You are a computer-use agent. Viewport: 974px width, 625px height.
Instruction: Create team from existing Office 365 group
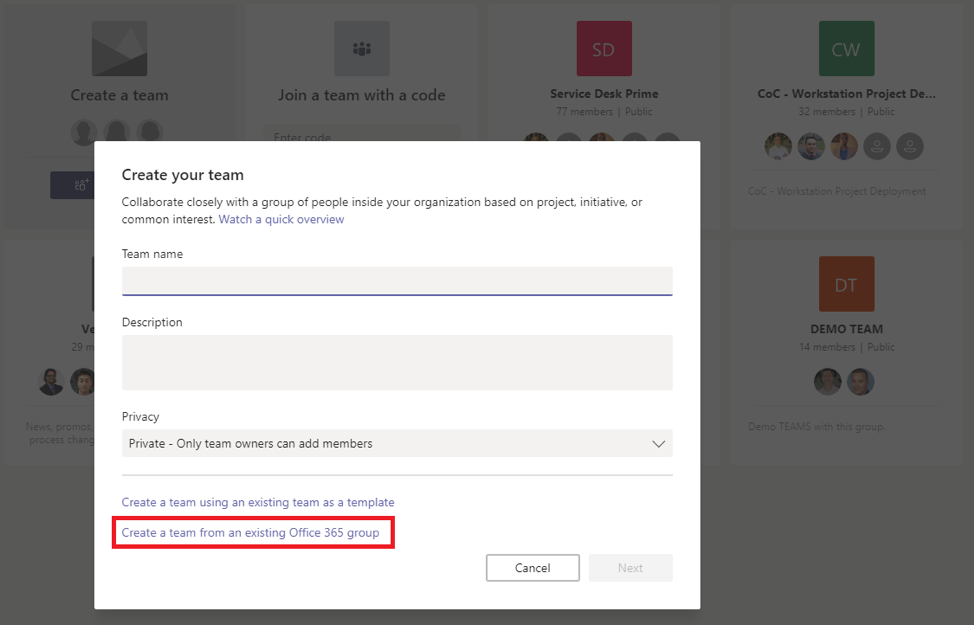point(250,533)
